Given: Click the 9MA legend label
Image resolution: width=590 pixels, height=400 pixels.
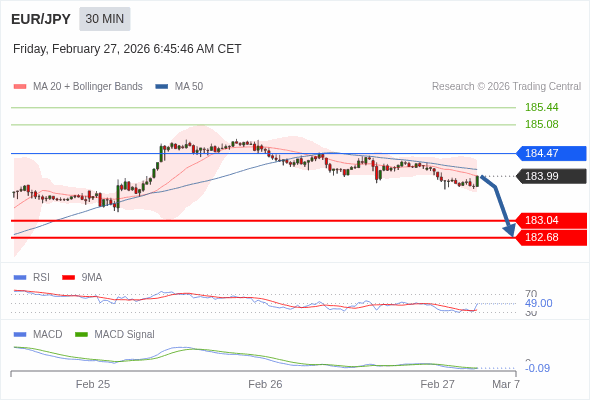Looking at the screenshot, I should [x=92, y=278].
